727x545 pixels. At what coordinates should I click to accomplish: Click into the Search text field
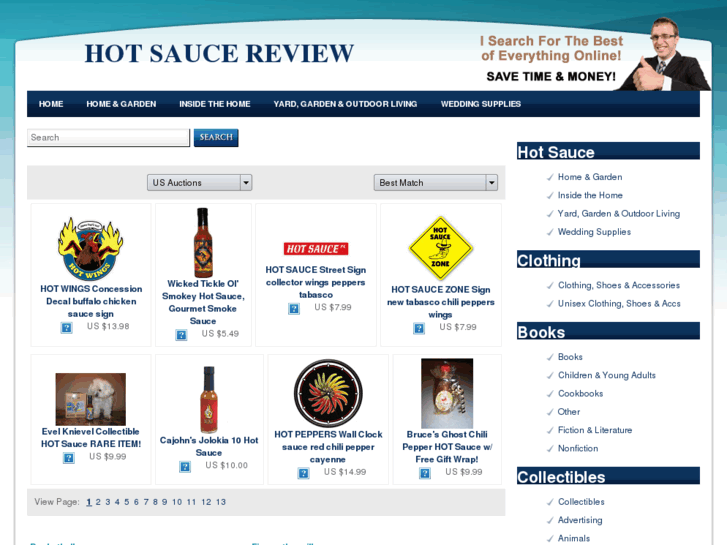coord(108,138)
